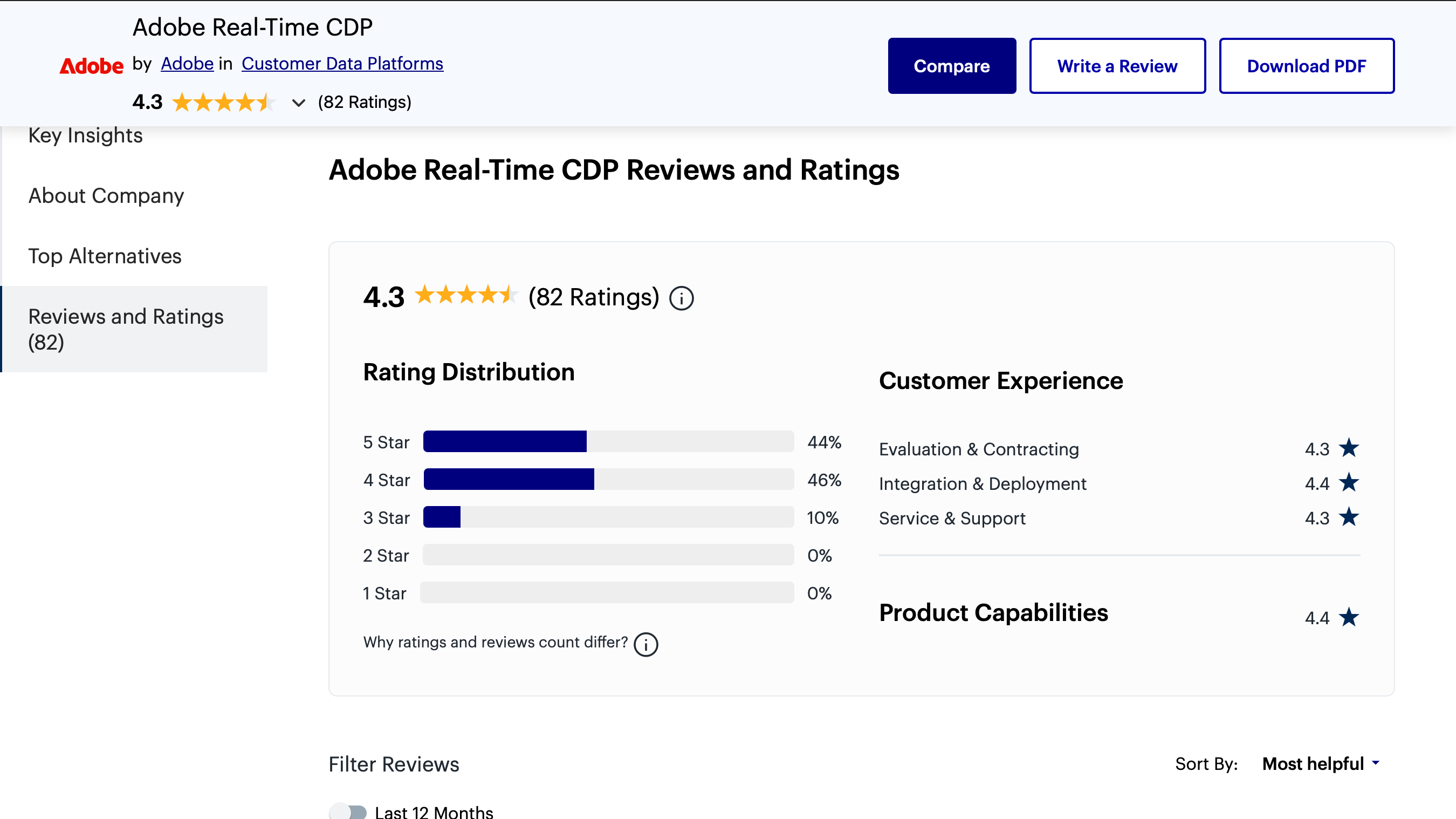Click the Adobe logo in header
This screenshot has height=819, width=1456.
click(x=91, y=66)
